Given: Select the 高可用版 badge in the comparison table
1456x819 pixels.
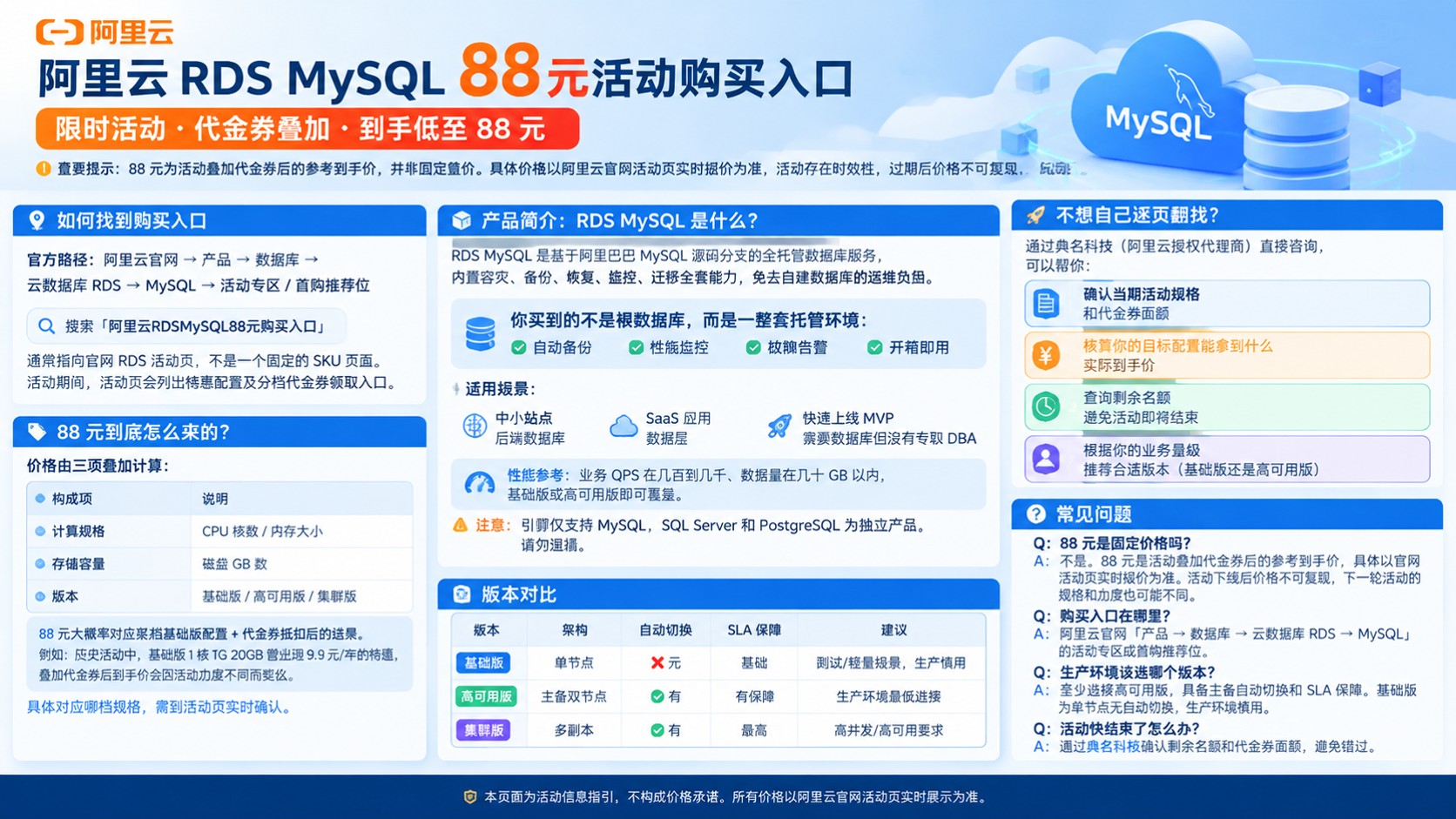Looking at the screenshot, I should coord(486,696).
